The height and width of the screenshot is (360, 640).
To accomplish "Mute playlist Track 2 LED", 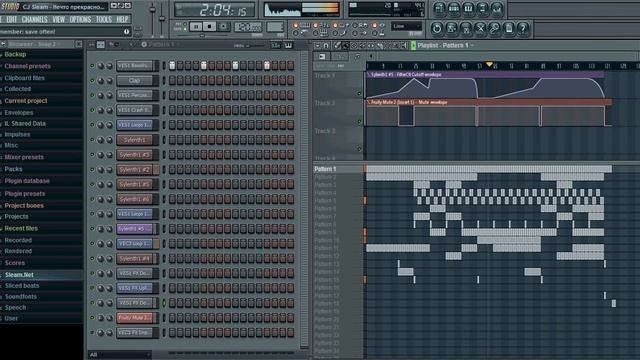I will [360, 122].
